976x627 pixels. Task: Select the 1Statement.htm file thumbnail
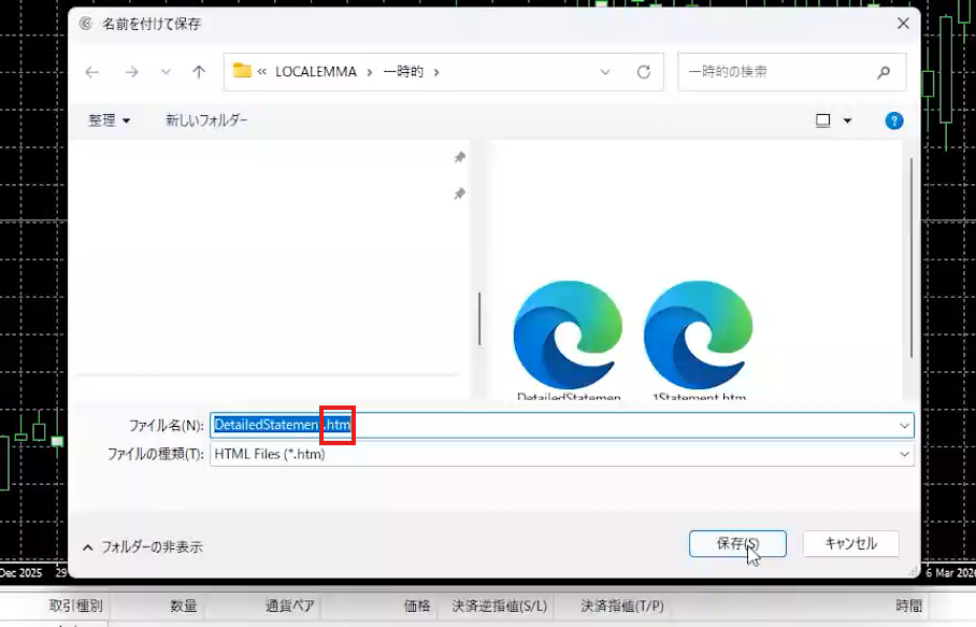pos(698,339)
